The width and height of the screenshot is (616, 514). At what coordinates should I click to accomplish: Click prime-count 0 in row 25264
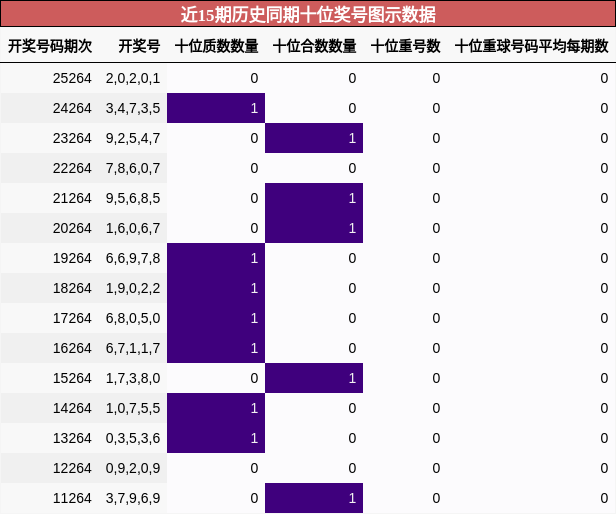tap(254, 78)
